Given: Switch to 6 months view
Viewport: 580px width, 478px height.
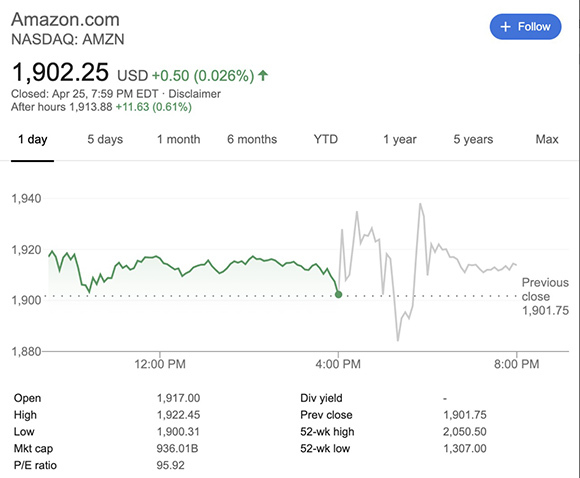Looking at the screenshot, I should [252, 139].
